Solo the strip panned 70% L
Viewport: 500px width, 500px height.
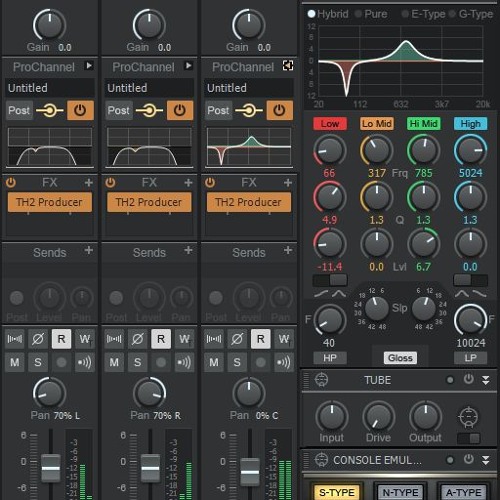coord(38,362)
